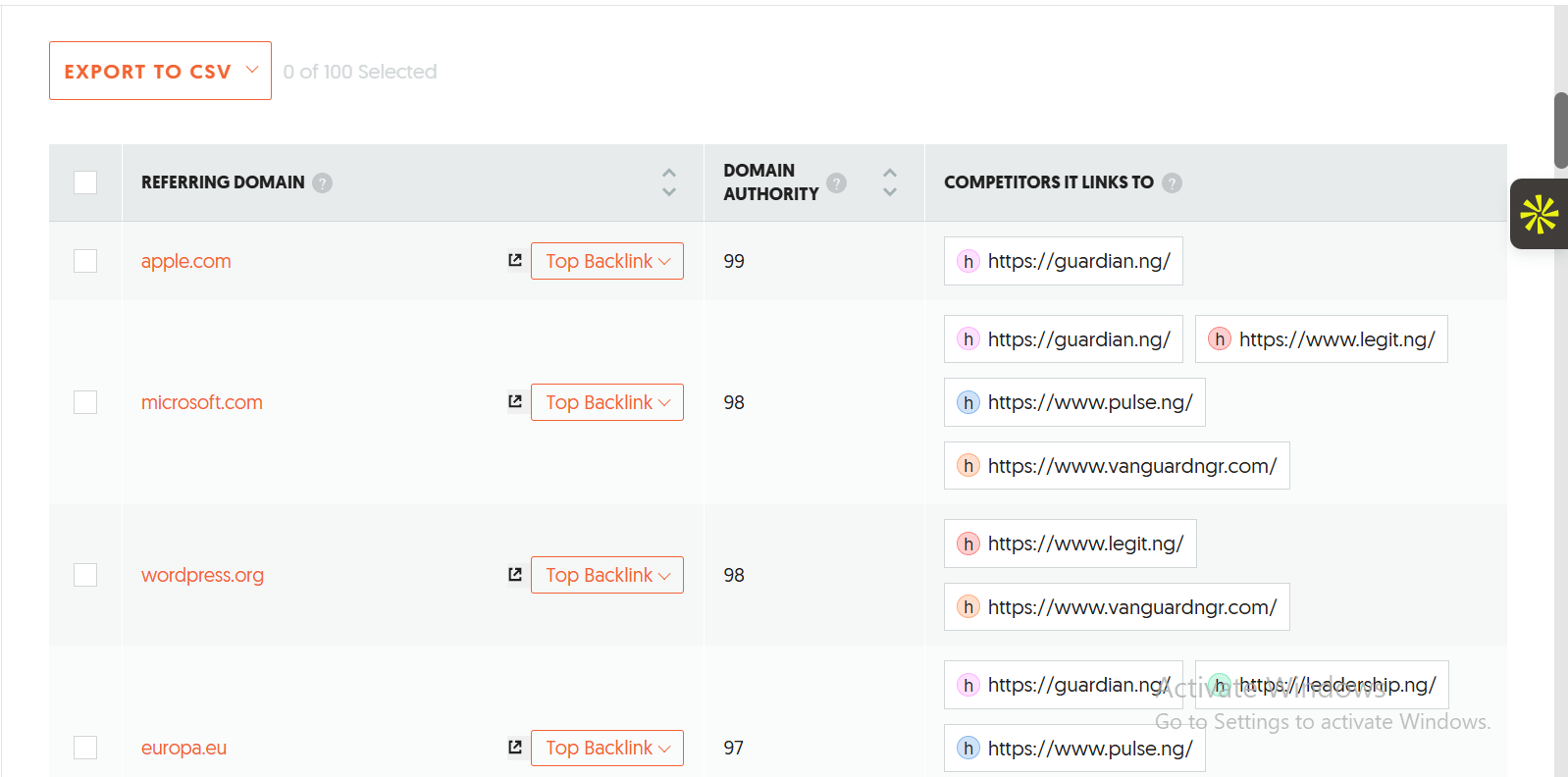Open wordpress.org domain link
1568x777 pixels.
pyautogui.click(x=202, y=575)
